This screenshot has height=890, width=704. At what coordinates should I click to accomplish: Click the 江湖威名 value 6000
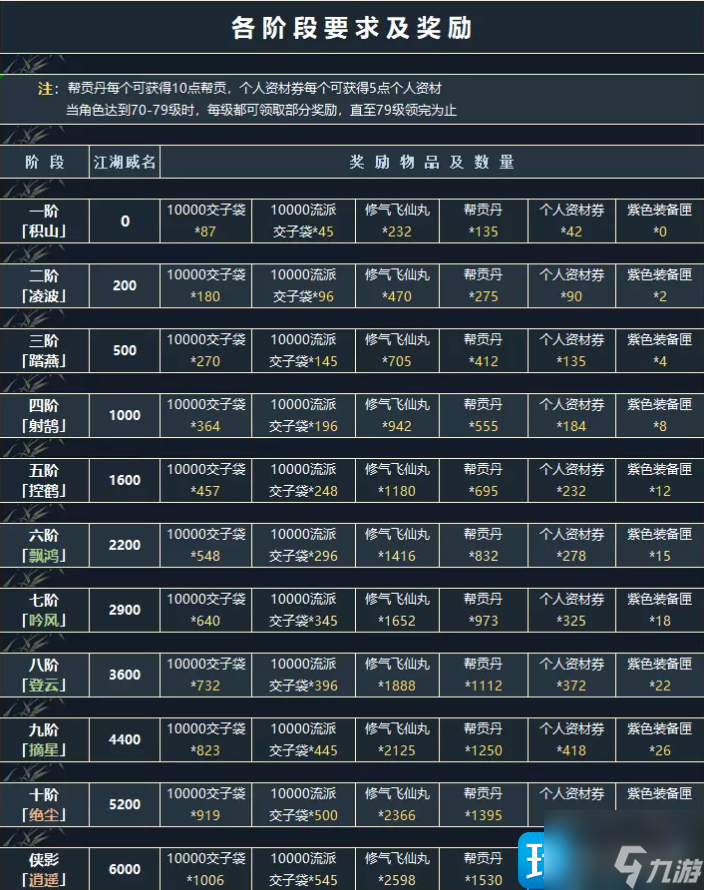point(124,869)
